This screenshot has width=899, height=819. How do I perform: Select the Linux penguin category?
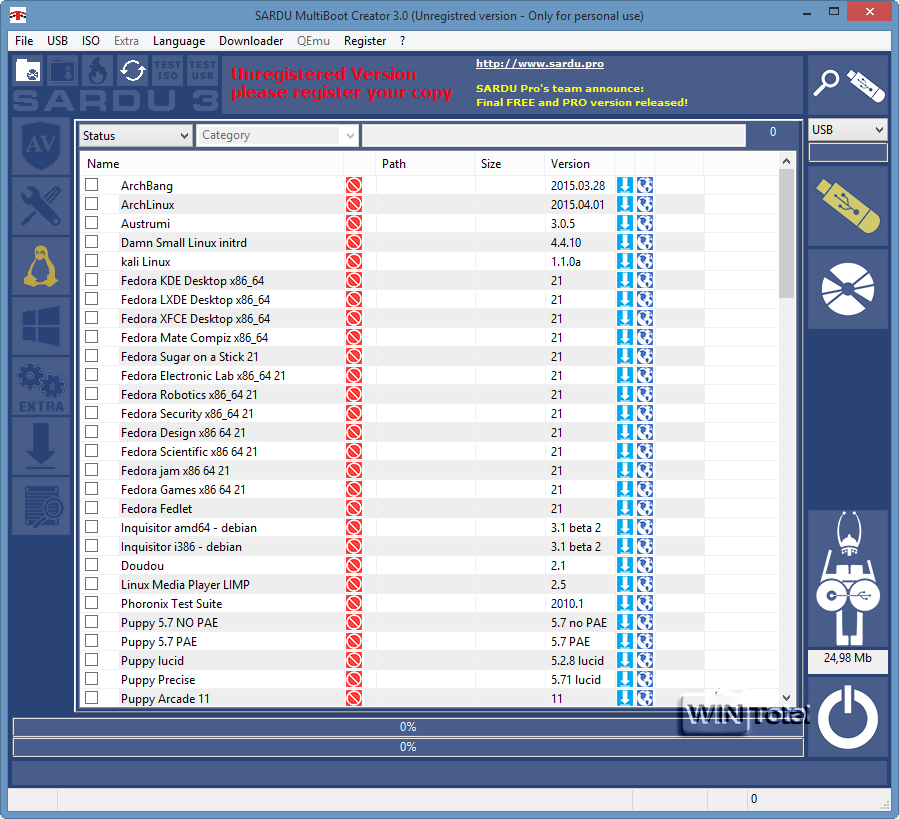point(41,266)
